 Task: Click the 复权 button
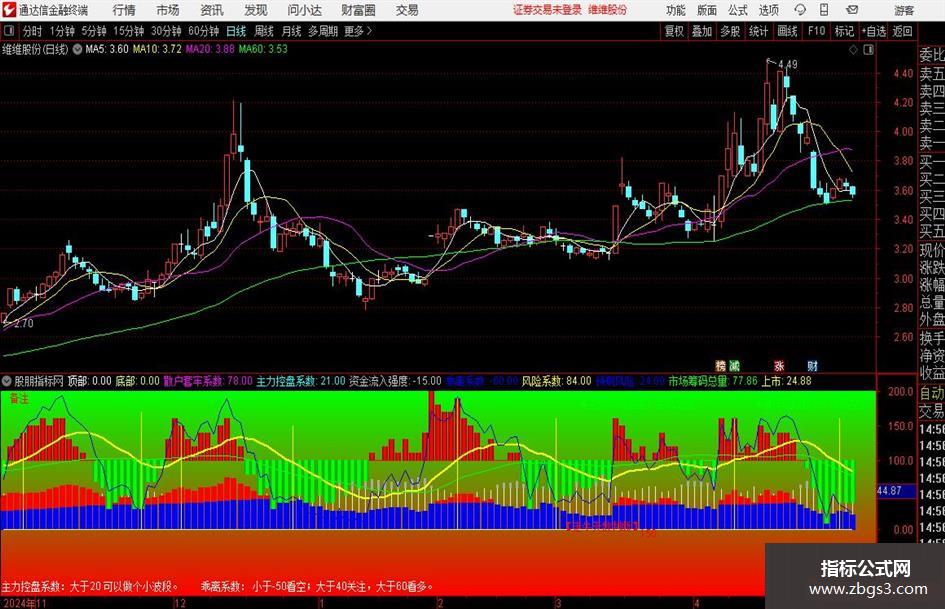click(x=674, y=31)
